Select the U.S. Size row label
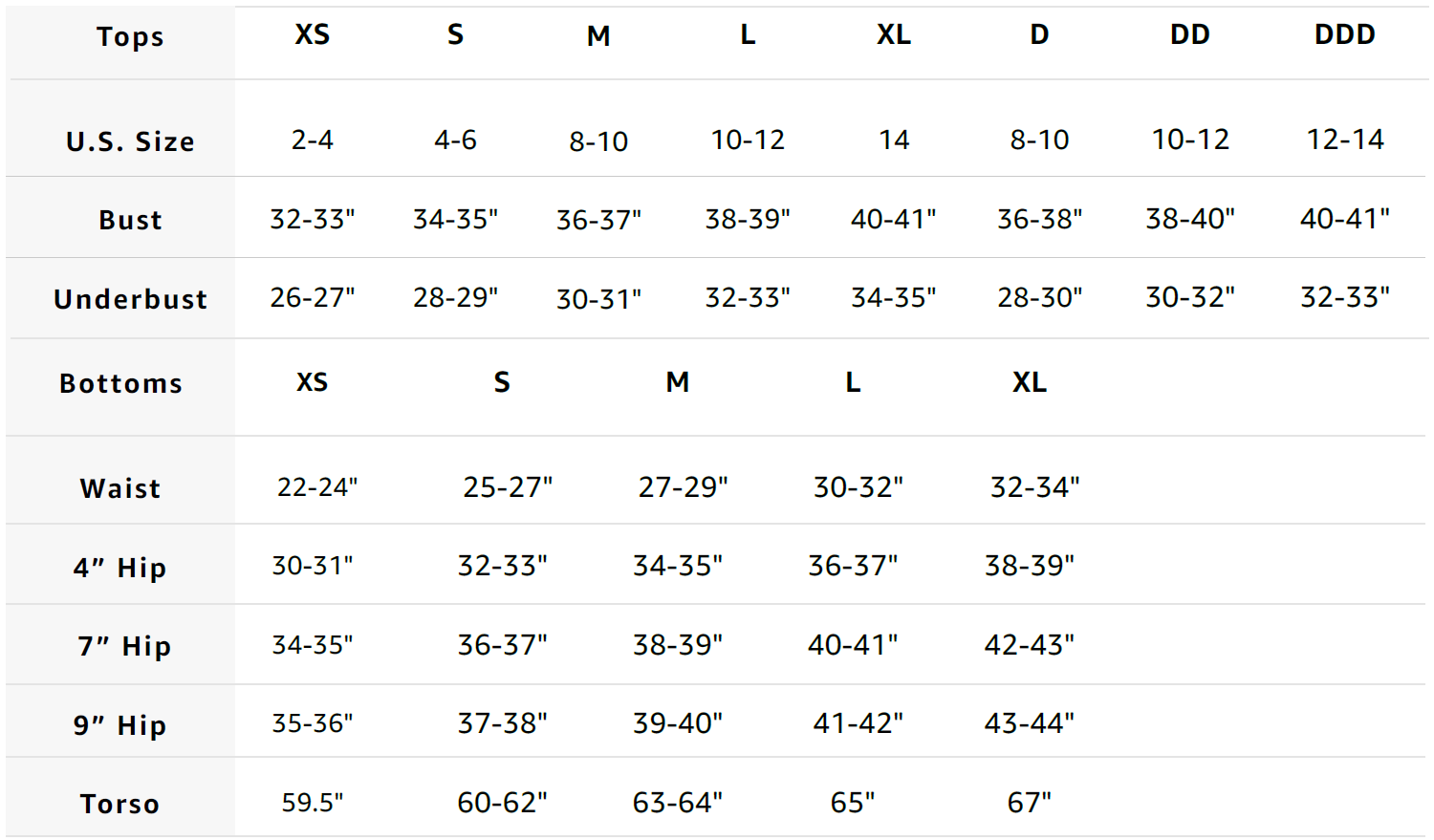The width and height of the screenshot is (1434, 840). [130, 142]
